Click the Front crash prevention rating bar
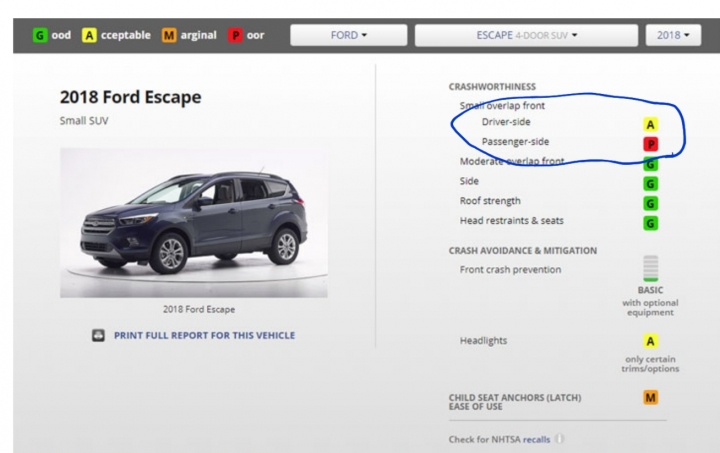Screen dimensions: 720x453 [650, 268]
